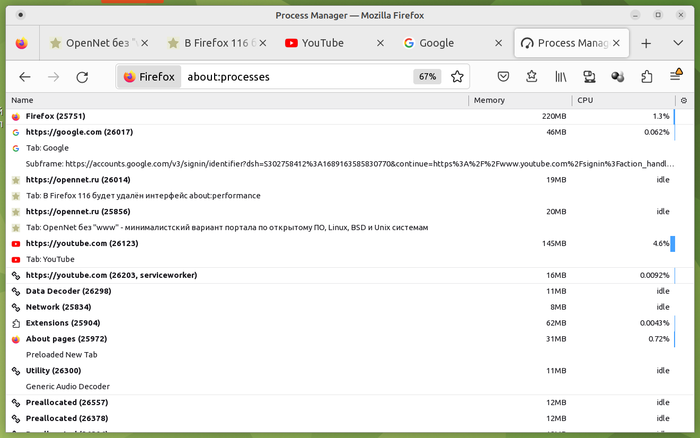Open the Firefox hamburger menu
This screenshot has height=438, width=700.
tap(675, 77)
